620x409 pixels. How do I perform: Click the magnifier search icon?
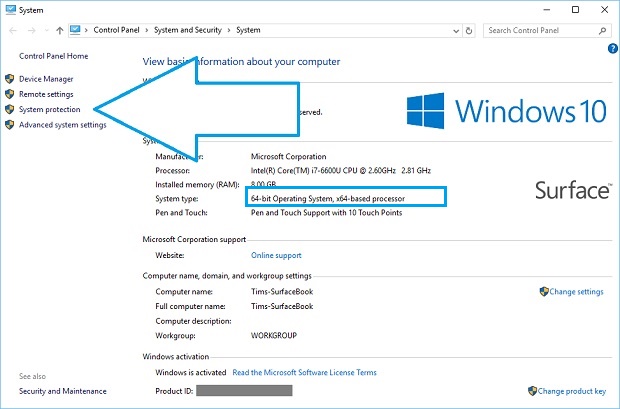pyautogui.click(x=603, y=30)
